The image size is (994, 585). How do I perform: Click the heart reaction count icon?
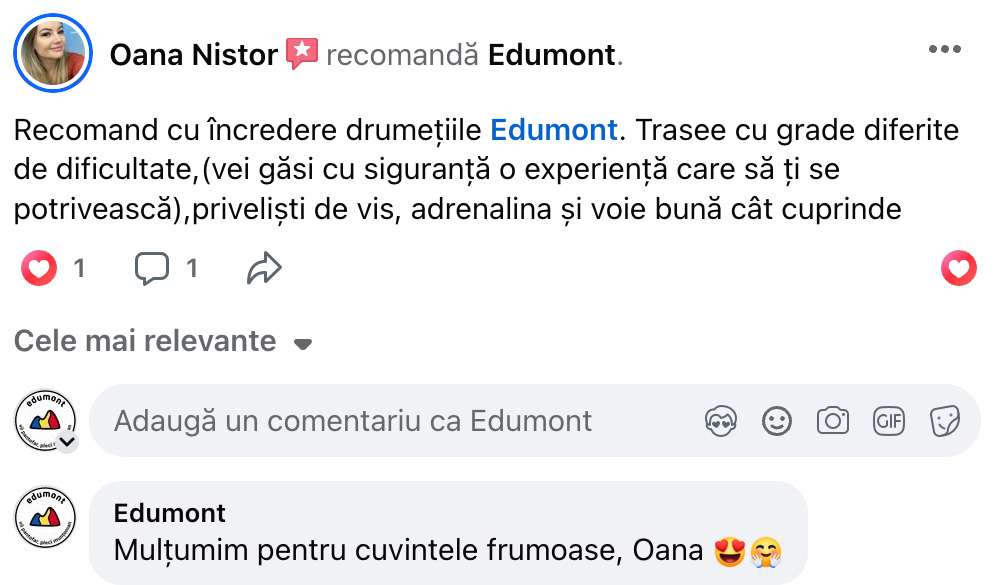click(40, 268)
